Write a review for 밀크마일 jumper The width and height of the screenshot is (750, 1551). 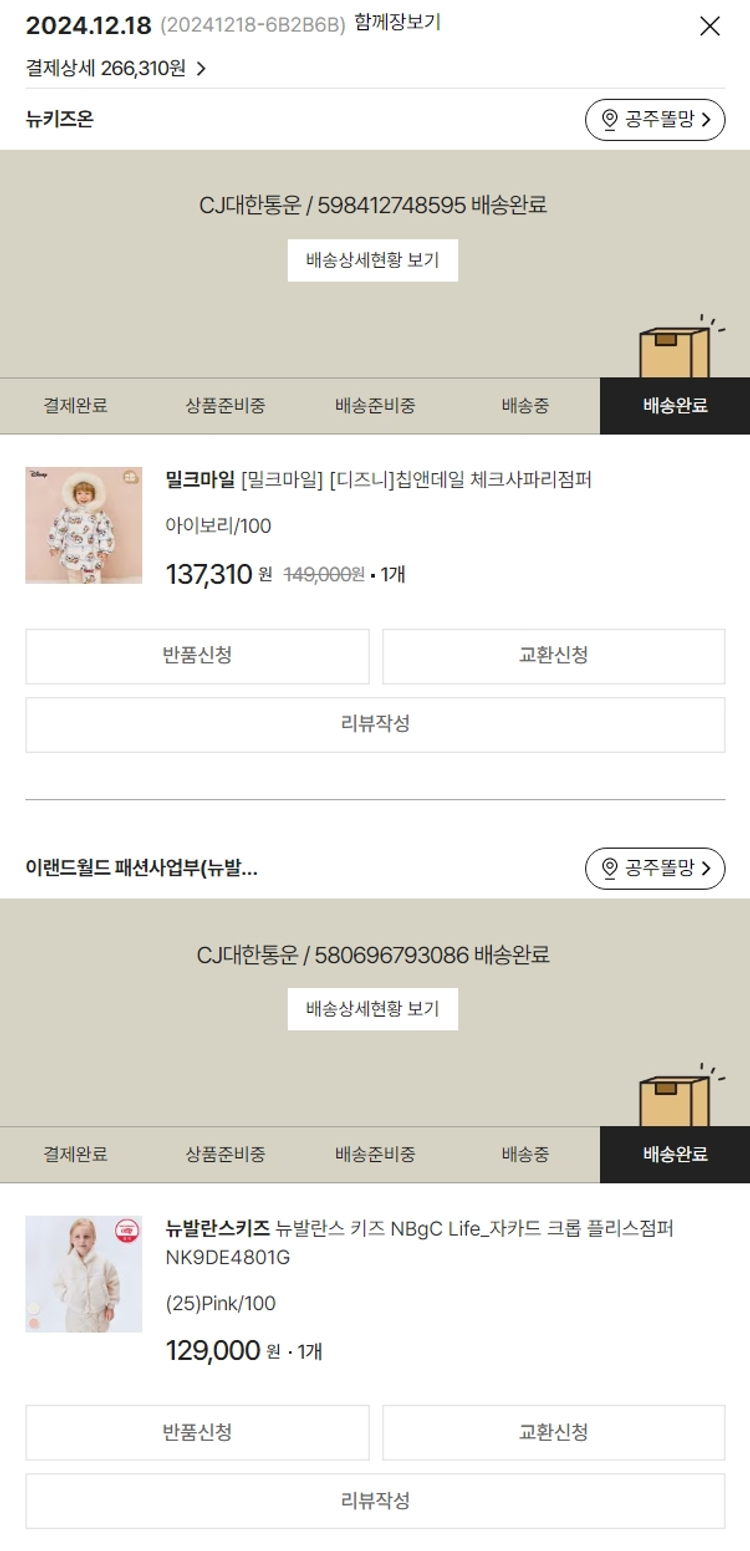(375, 725)
